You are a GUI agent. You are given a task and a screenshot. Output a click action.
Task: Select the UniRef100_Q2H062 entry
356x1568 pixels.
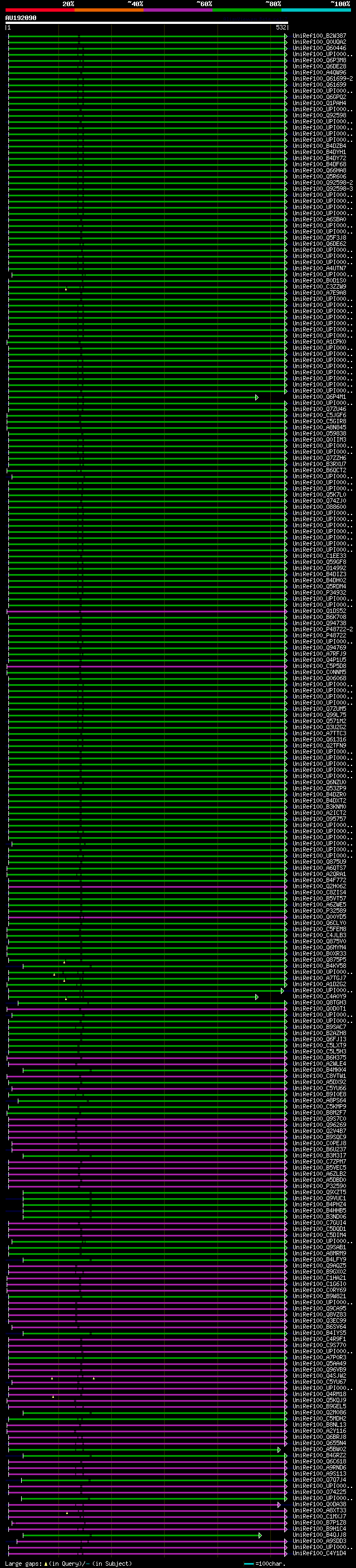pyautogui.click(x=319, y=887)
